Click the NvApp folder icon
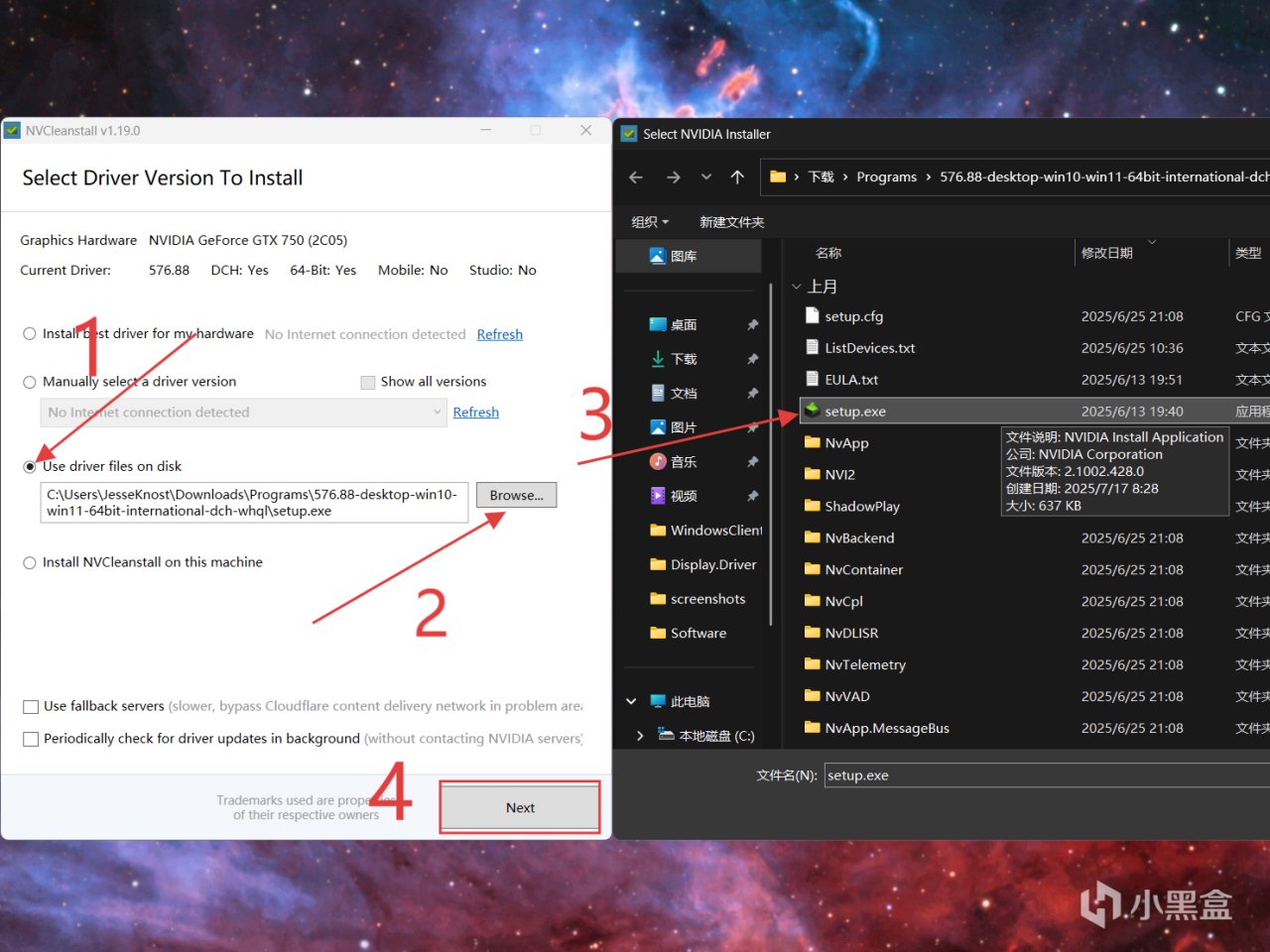This screenshot has height=952, width=1270. (812, 442)
